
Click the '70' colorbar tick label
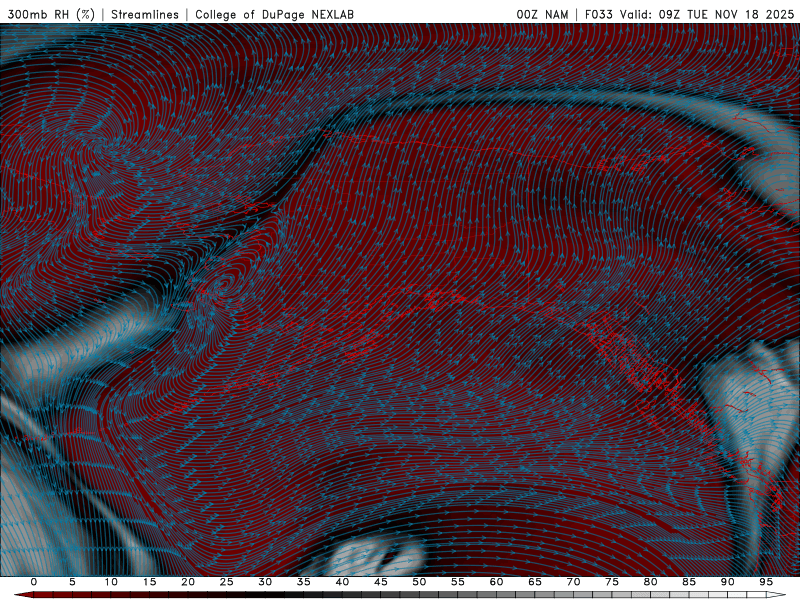coord(573,582)
